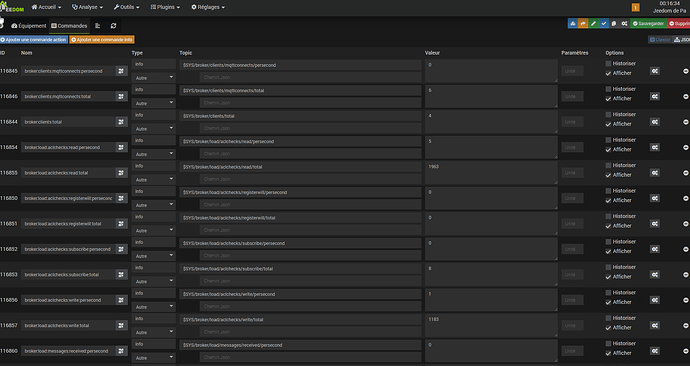
Task: Enable Historiser for command 116851
Action: pos(608,216)
